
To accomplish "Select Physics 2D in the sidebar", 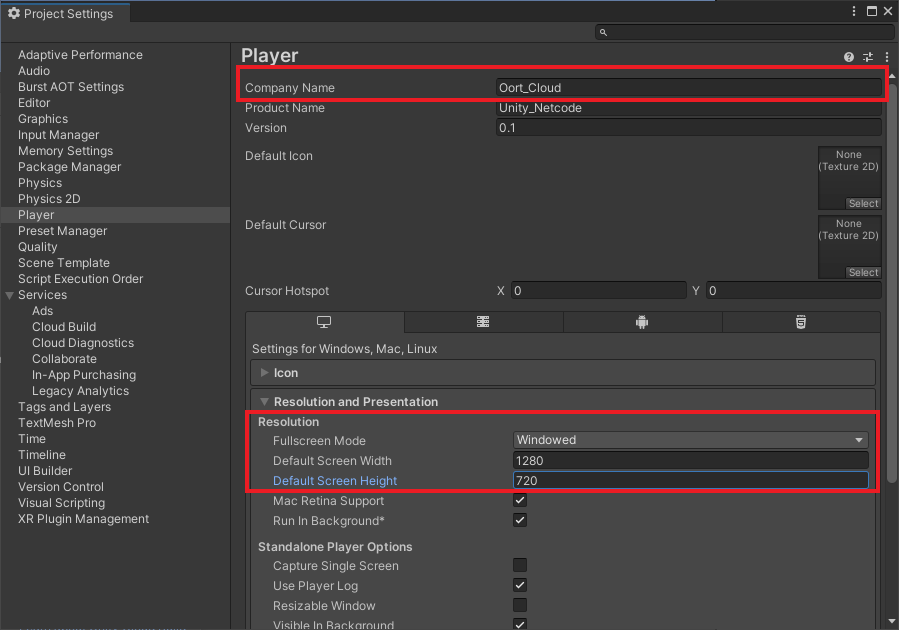I will (x=49, y=199).
